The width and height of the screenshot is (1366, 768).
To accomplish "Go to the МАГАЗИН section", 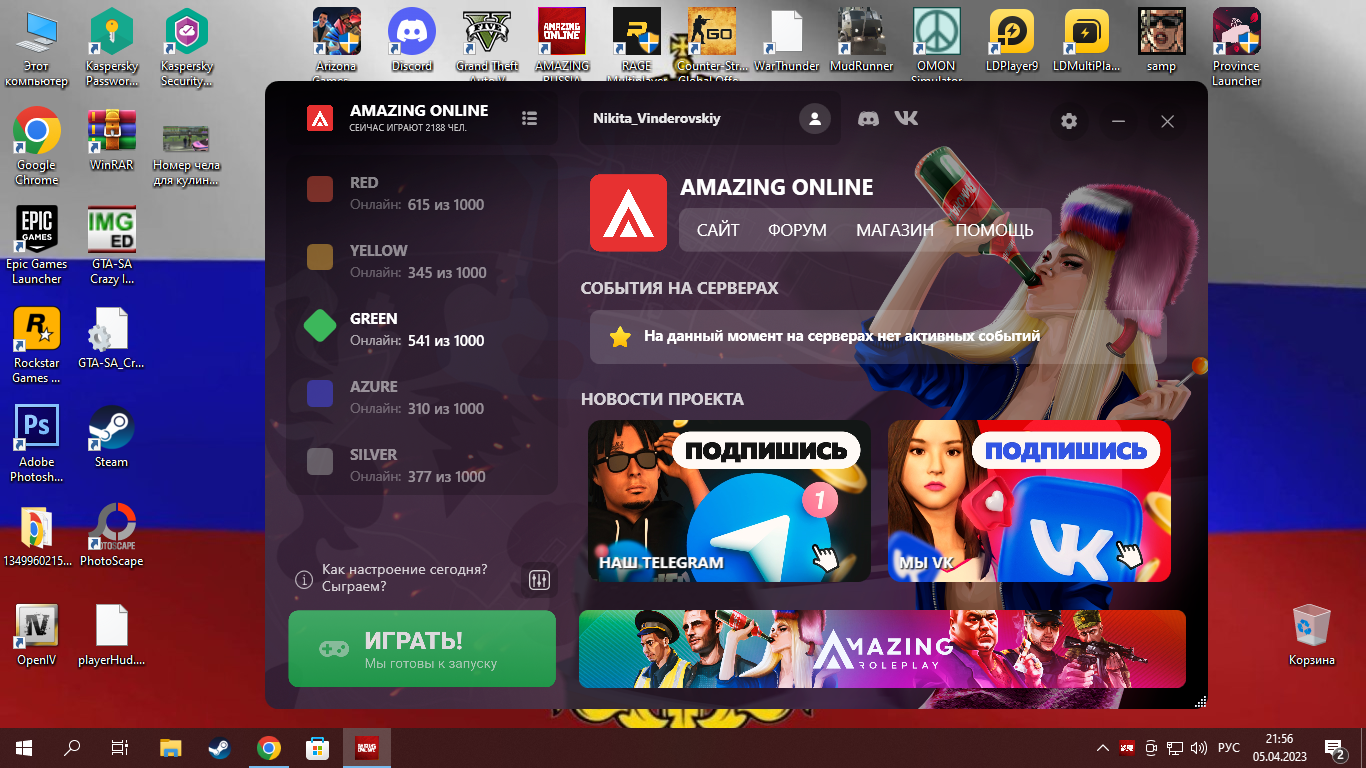I will click(895, 230).
